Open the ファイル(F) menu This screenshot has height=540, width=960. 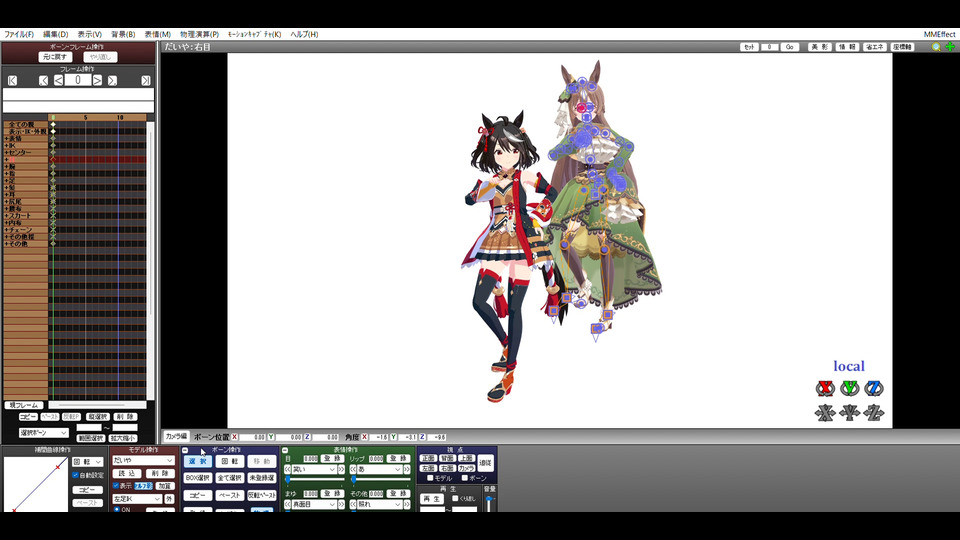(x=19, y=34)
